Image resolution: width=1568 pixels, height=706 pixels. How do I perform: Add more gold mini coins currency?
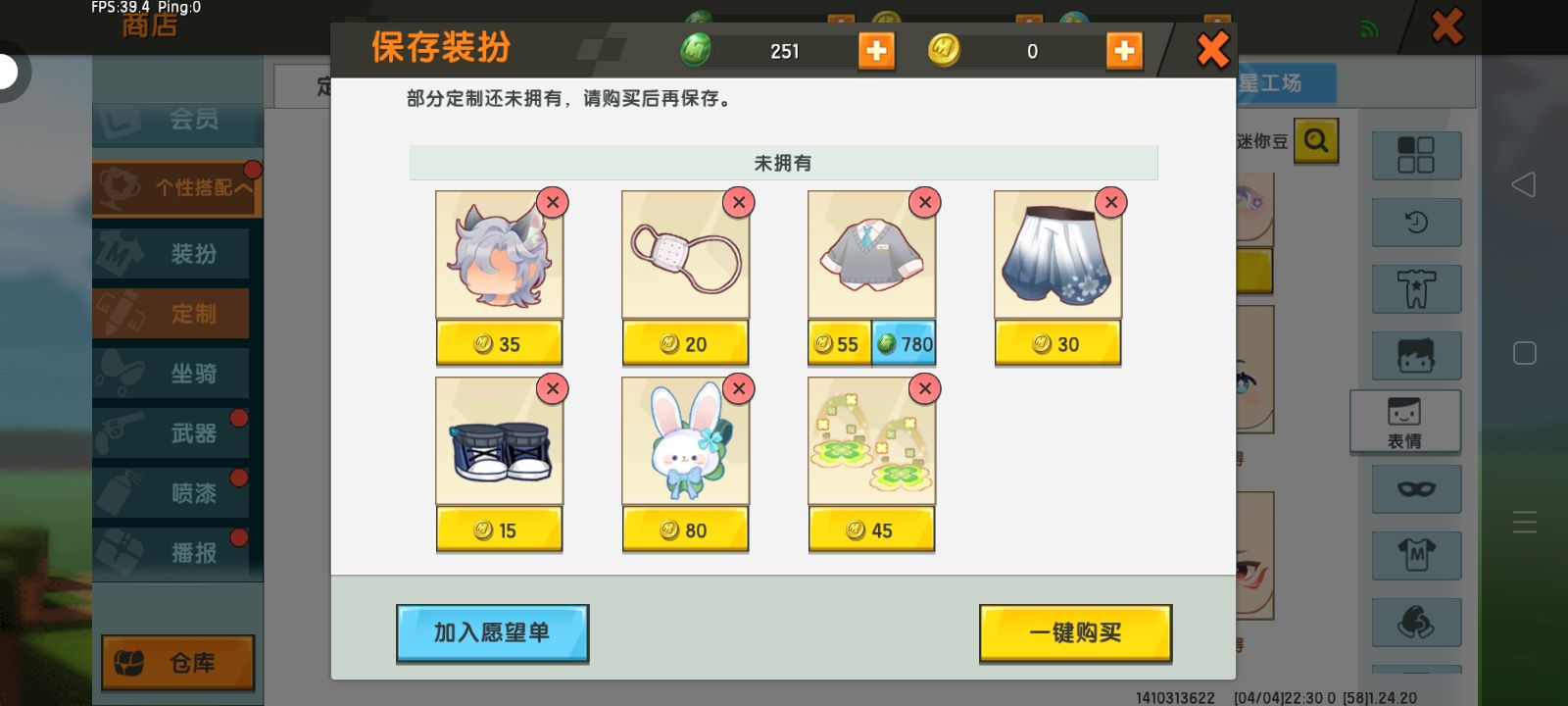[1124, 50]
